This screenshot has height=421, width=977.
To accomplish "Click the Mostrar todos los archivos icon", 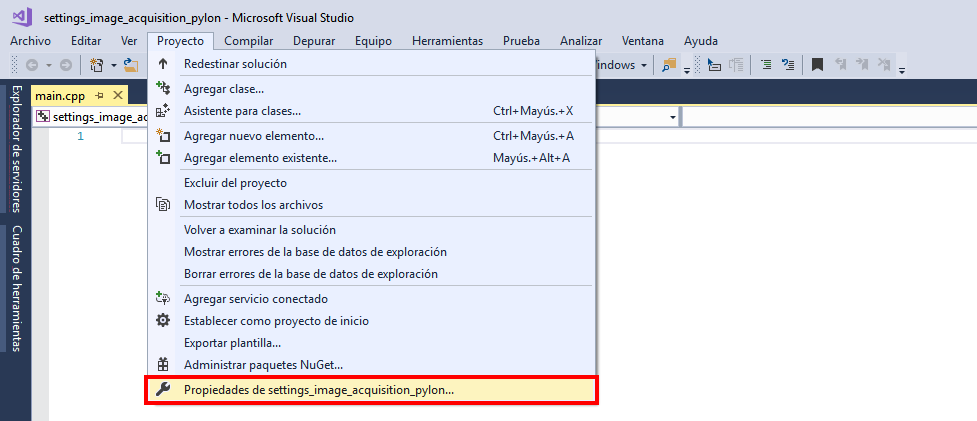I will [163, 204].
